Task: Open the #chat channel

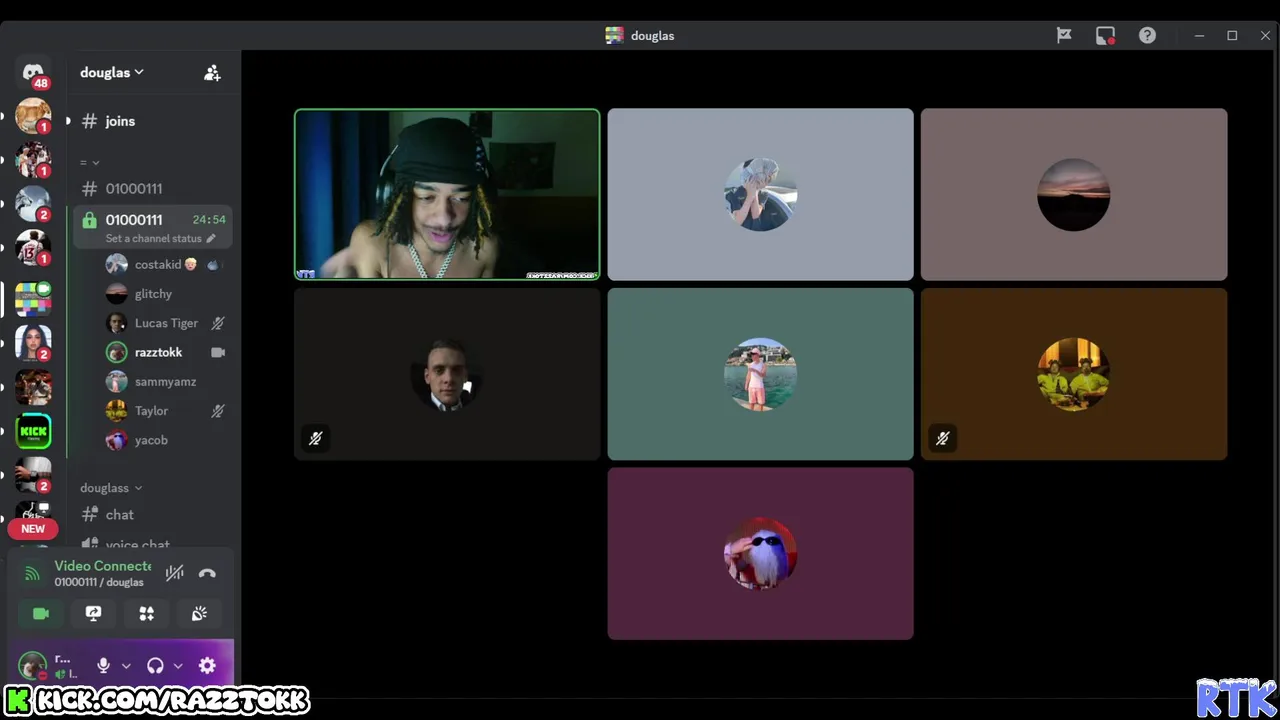Action: [152, 514]
